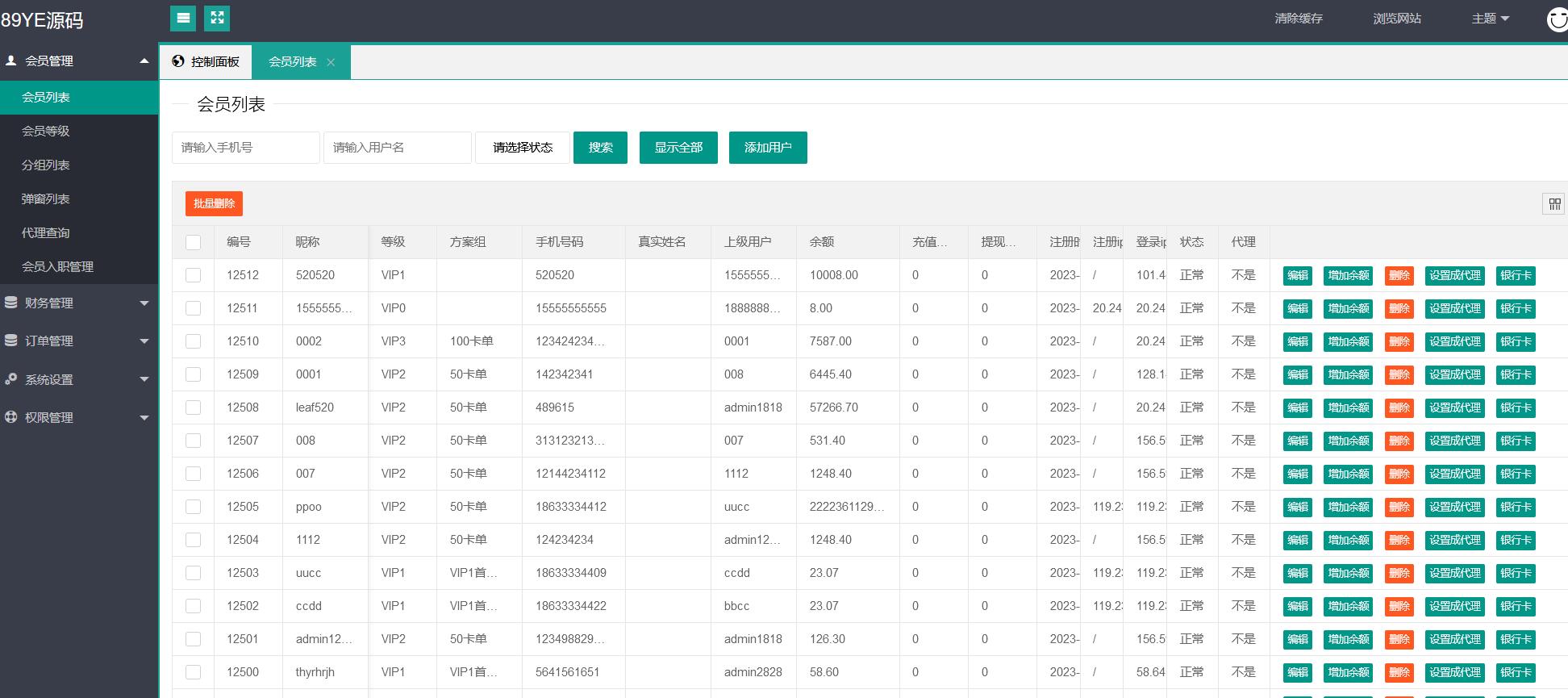Viewport: 1568px width, 698px height.
Task: Click the 权限管理 sidebar icon
Action: tap(11, 417)
